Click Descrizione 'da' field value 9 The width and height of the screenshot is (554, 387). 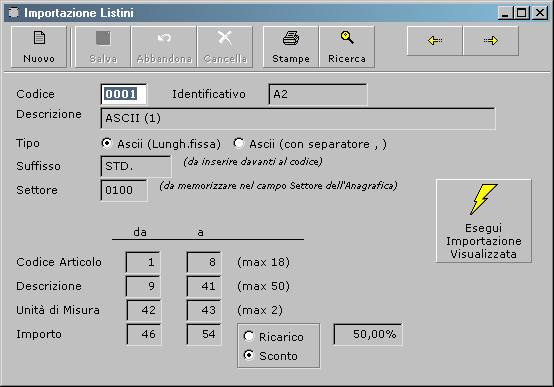point(143,286)
